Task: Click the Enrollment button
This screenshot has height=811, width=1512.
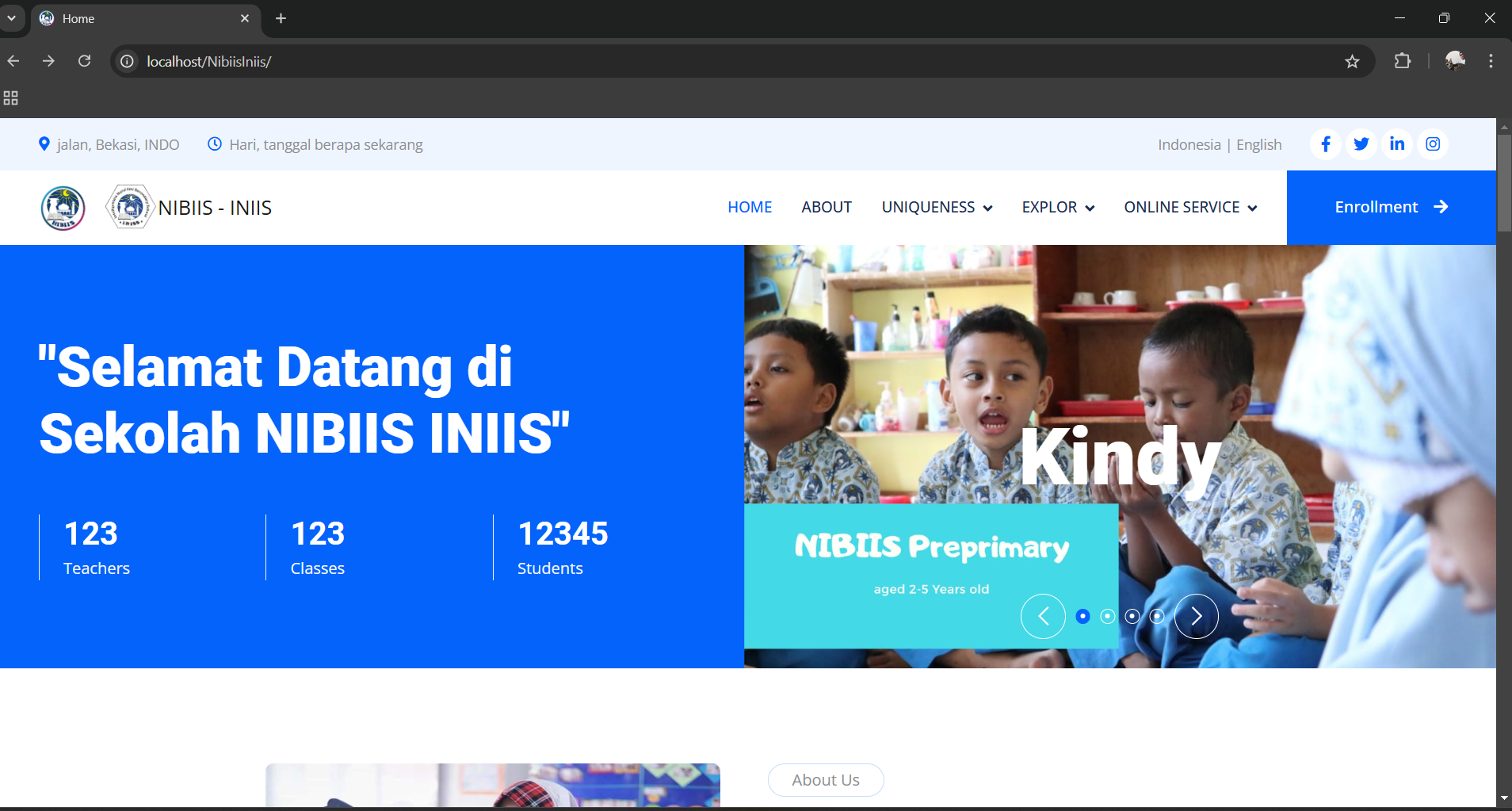Action: point(1391,208)
